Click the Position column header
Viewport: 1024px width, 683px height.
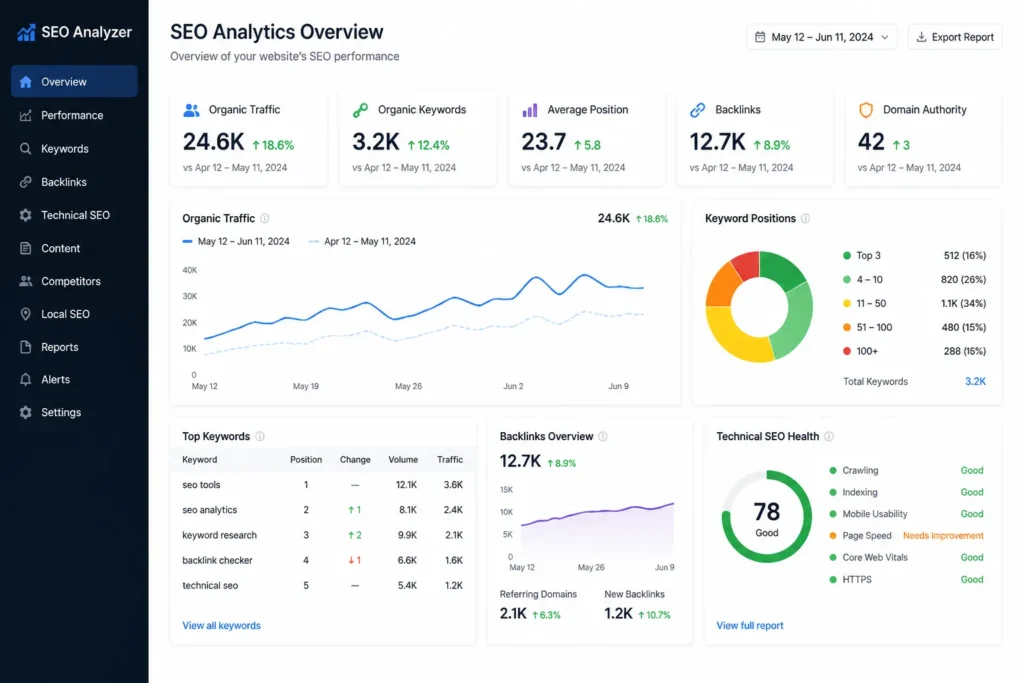click(x=306, y=460)
